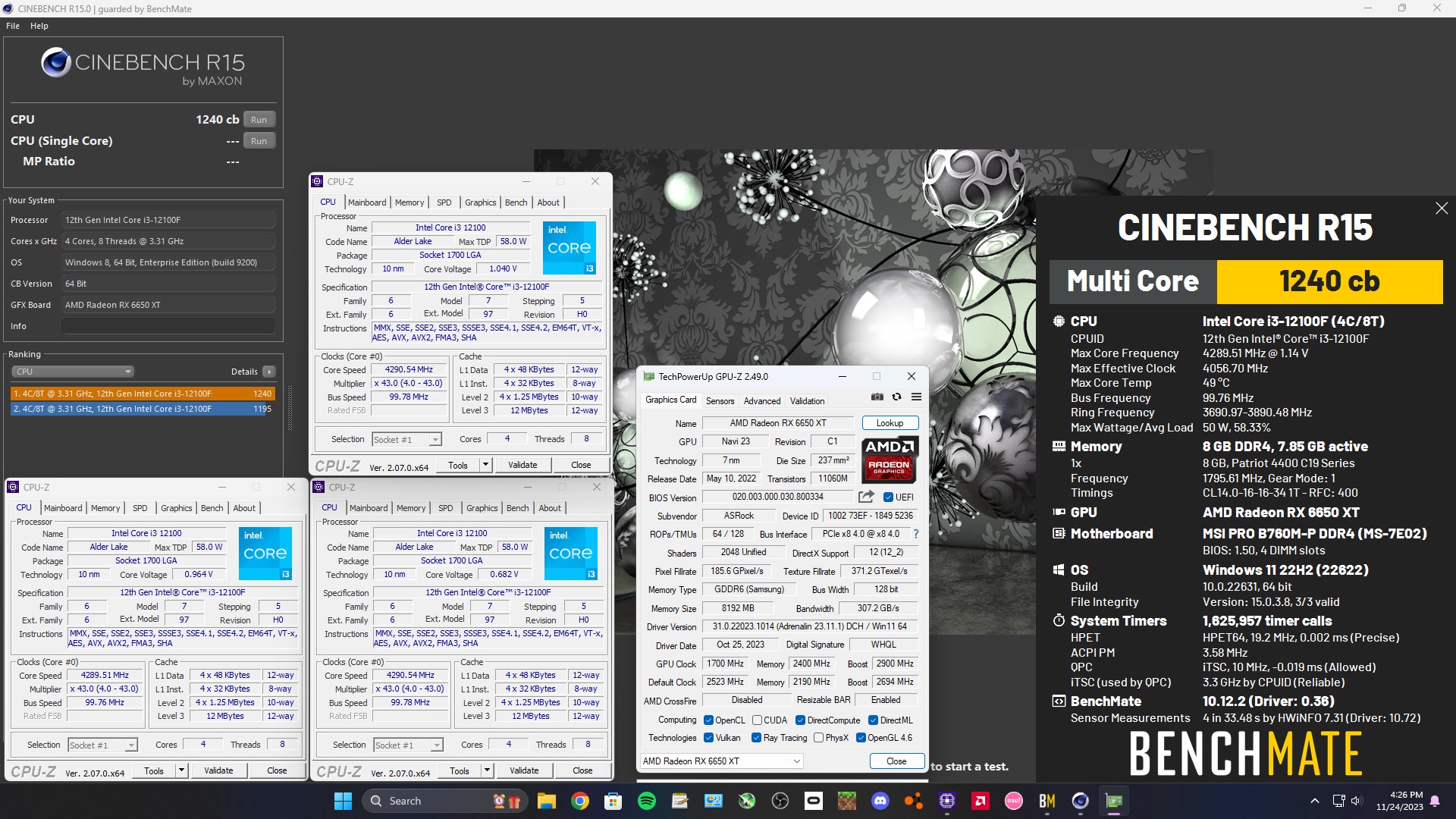
Task: Click the GPU-Z refresh icon
Action: (x=896, y=397)
